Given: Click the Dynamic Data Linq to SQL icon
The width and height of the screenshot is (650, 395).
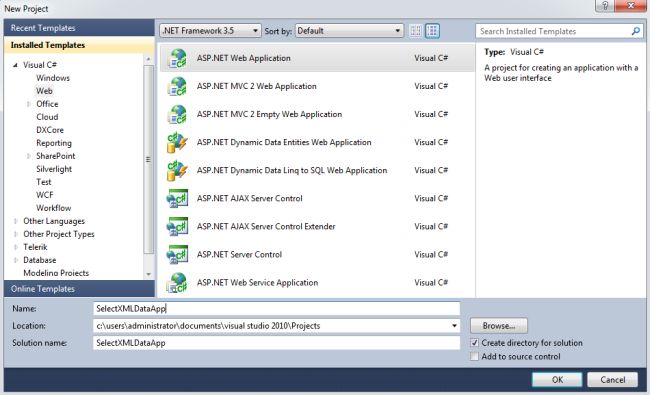Looking at the screenshot, I should (177, 170).
